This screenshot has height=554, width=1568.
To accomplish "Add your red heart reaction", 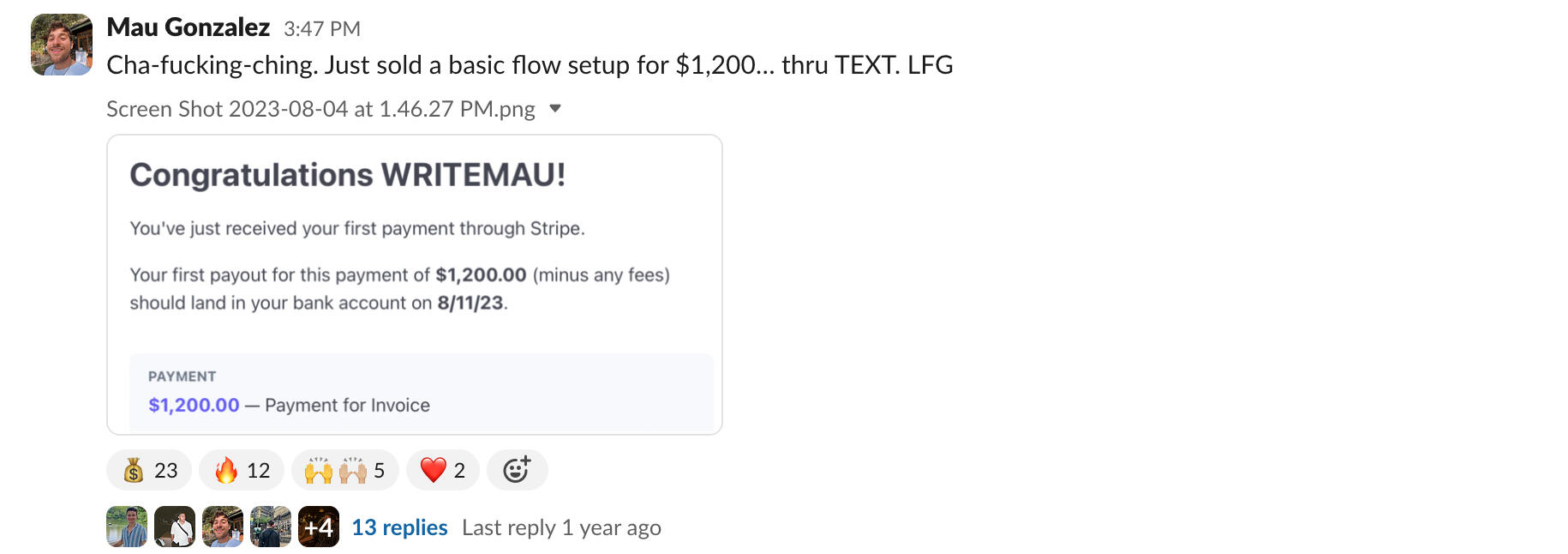I will tap(442, 470).
